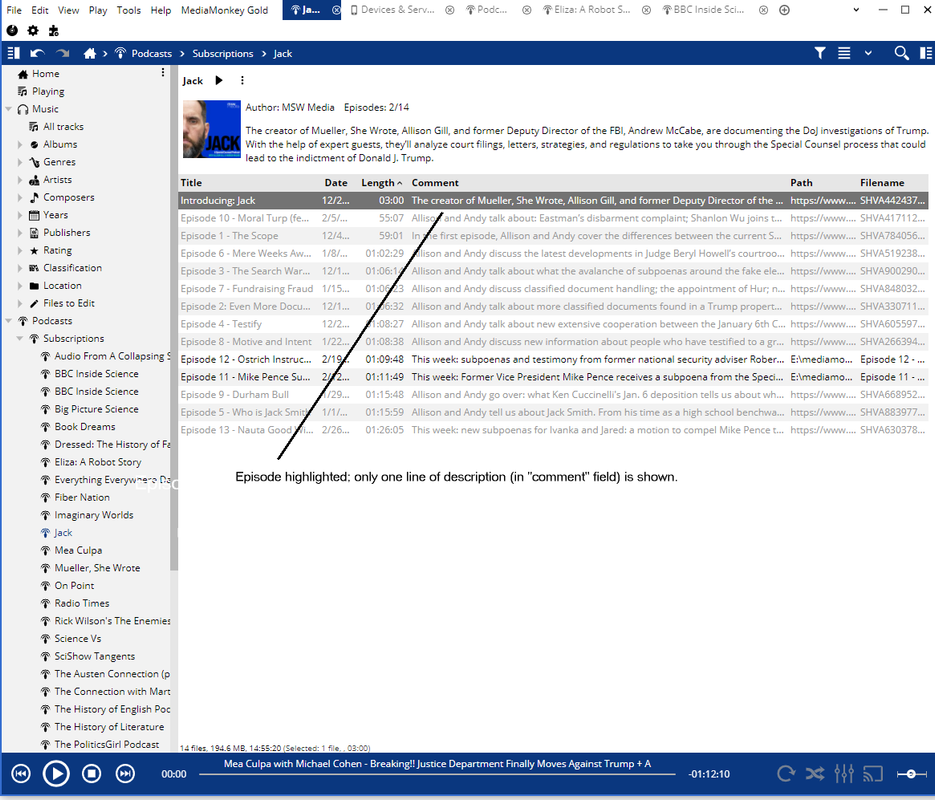Open the Radio Times subscription
This screenshot has height=800, width=935.
(82, 603)
